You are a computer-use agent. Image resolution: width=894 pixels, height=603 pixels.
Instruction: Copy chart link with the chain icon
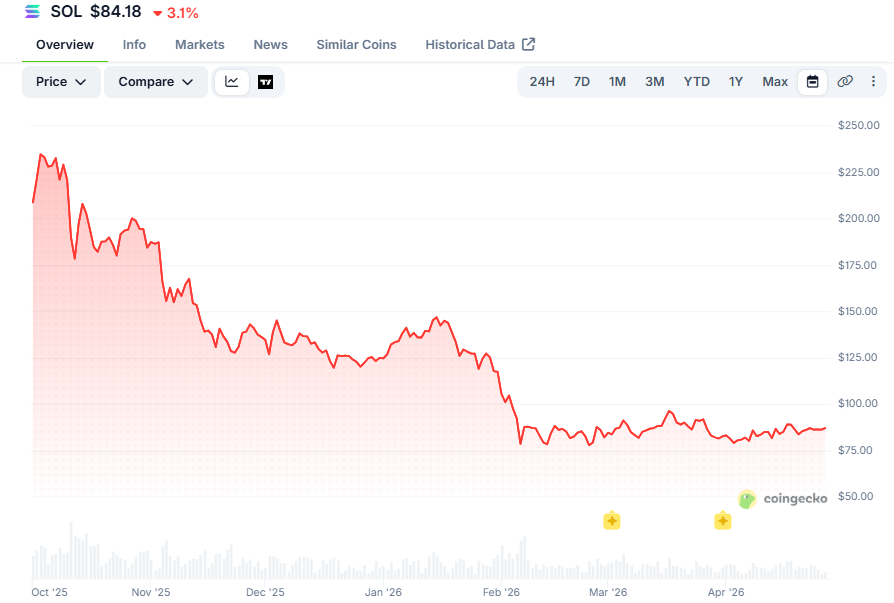pyautogui.click(x=845, y=82)
